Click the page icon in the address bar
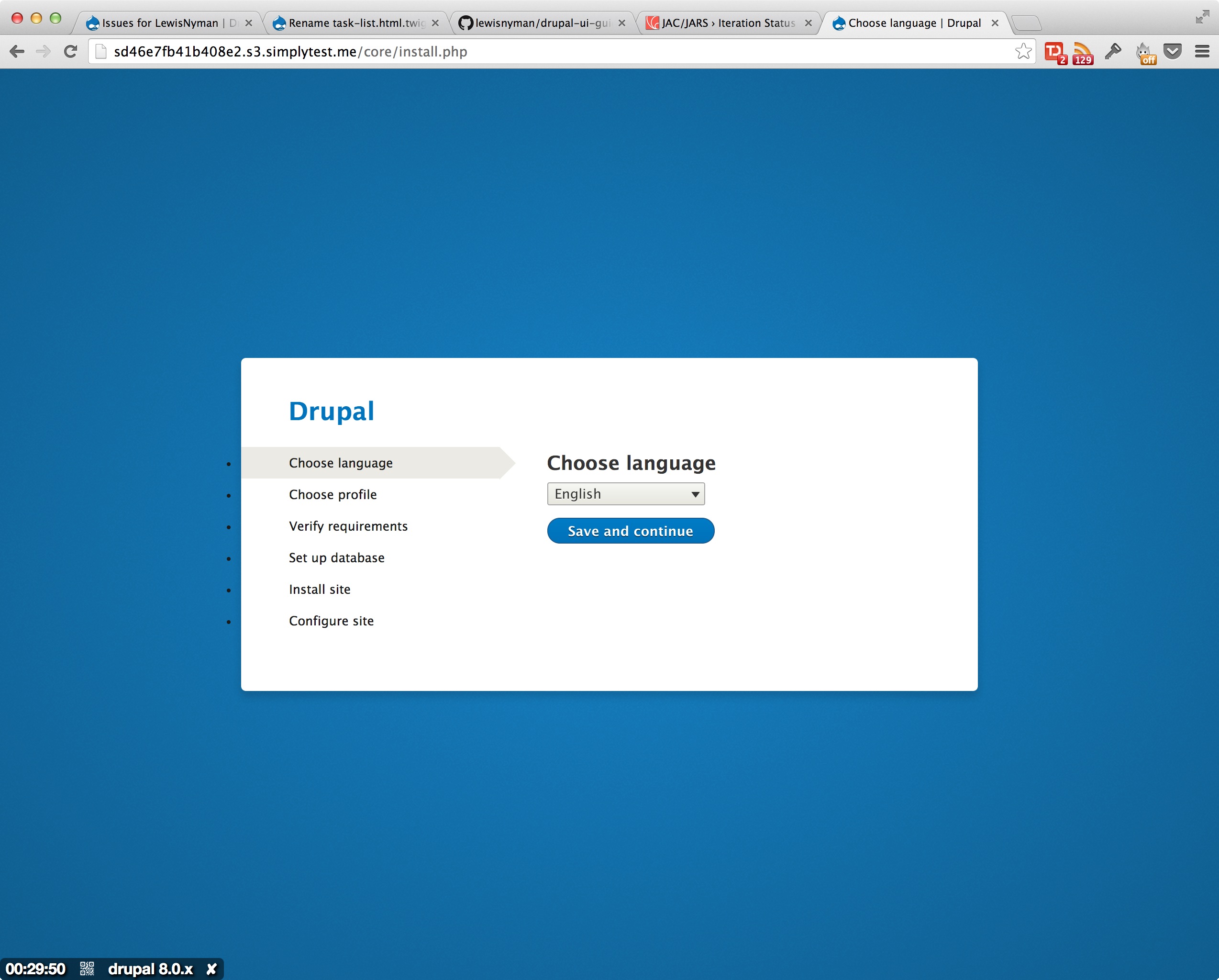This screenshot has height=980, width=1219. [100, 52]
